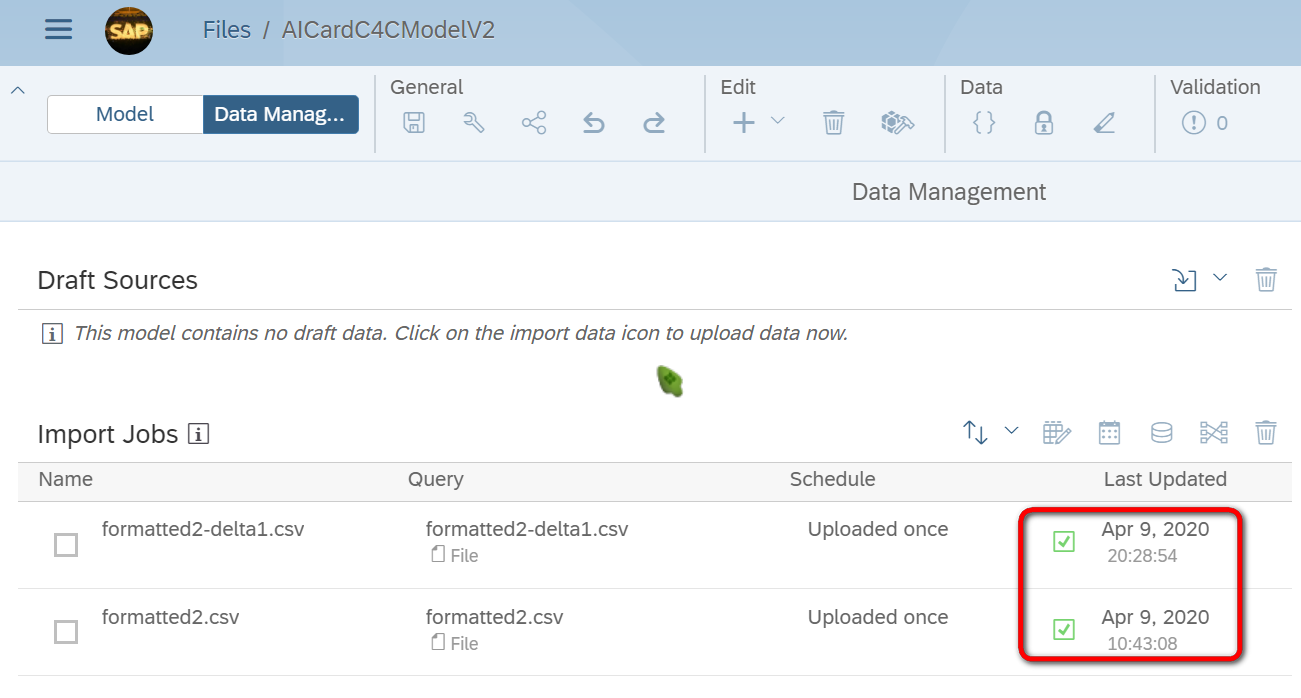Click formatted2-delta1.csv in the Query column
Image resolution: width=1301 pixels, height=698 pixels.
pyautogui.click(x=527, y=529)
